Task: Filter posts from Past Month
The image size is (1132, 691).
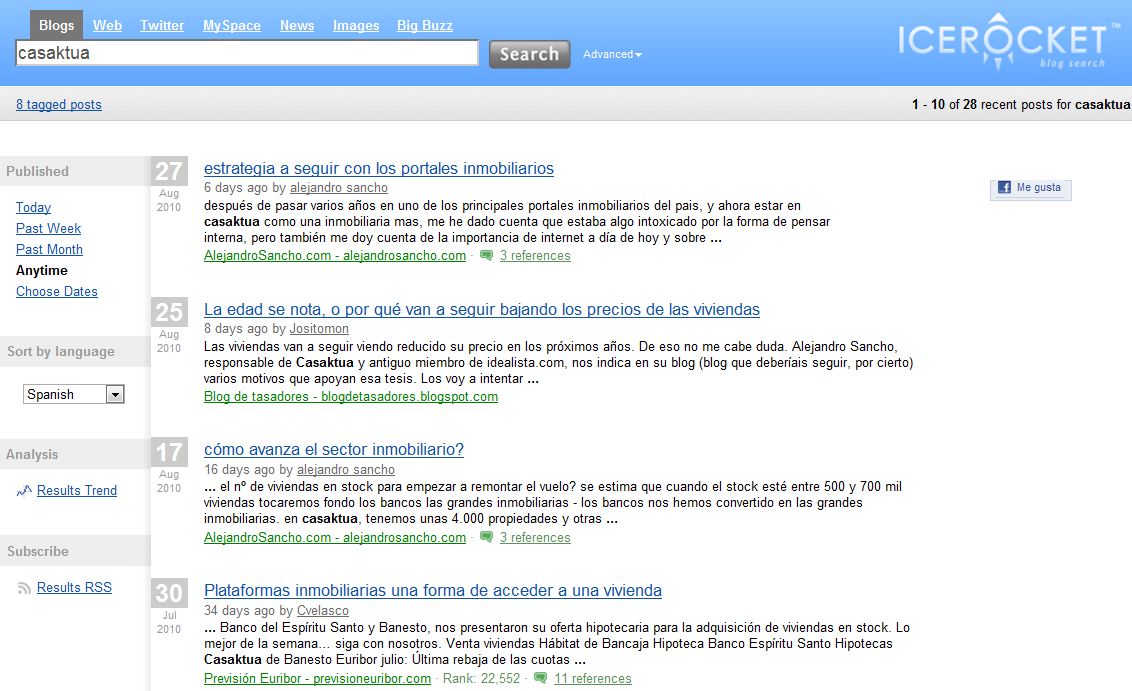Action: click(x=49, y=249)
